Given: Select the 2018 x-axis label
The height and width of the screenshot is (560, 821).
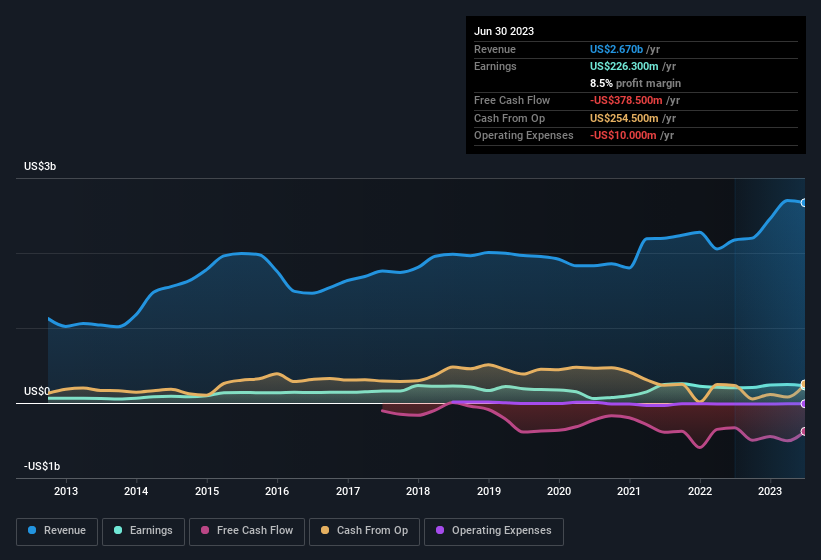Looking at the screenshot, I should click(418, 491).
